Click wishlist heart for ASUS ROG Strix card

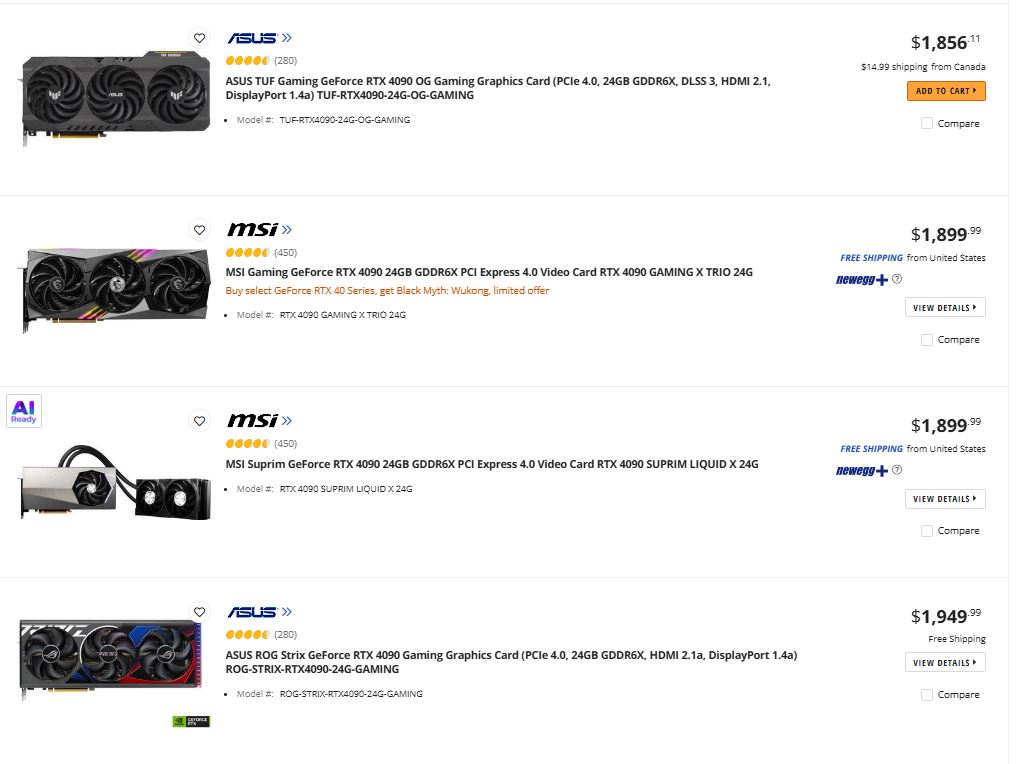199,612
